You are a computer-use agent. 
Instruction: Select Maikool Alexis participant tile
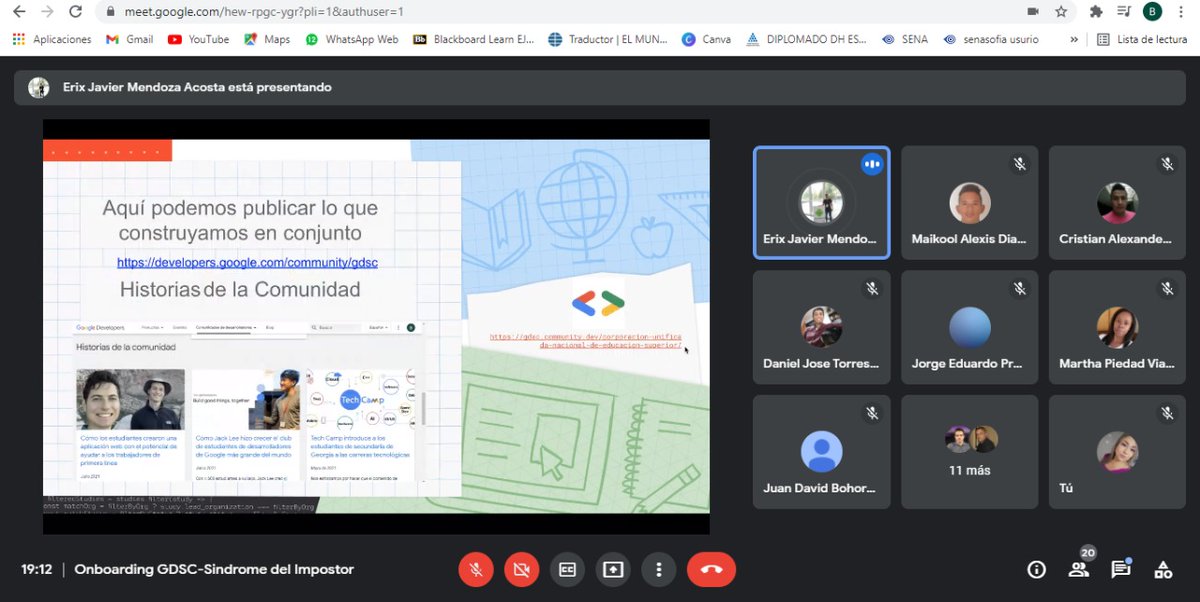tap(969, 203)
